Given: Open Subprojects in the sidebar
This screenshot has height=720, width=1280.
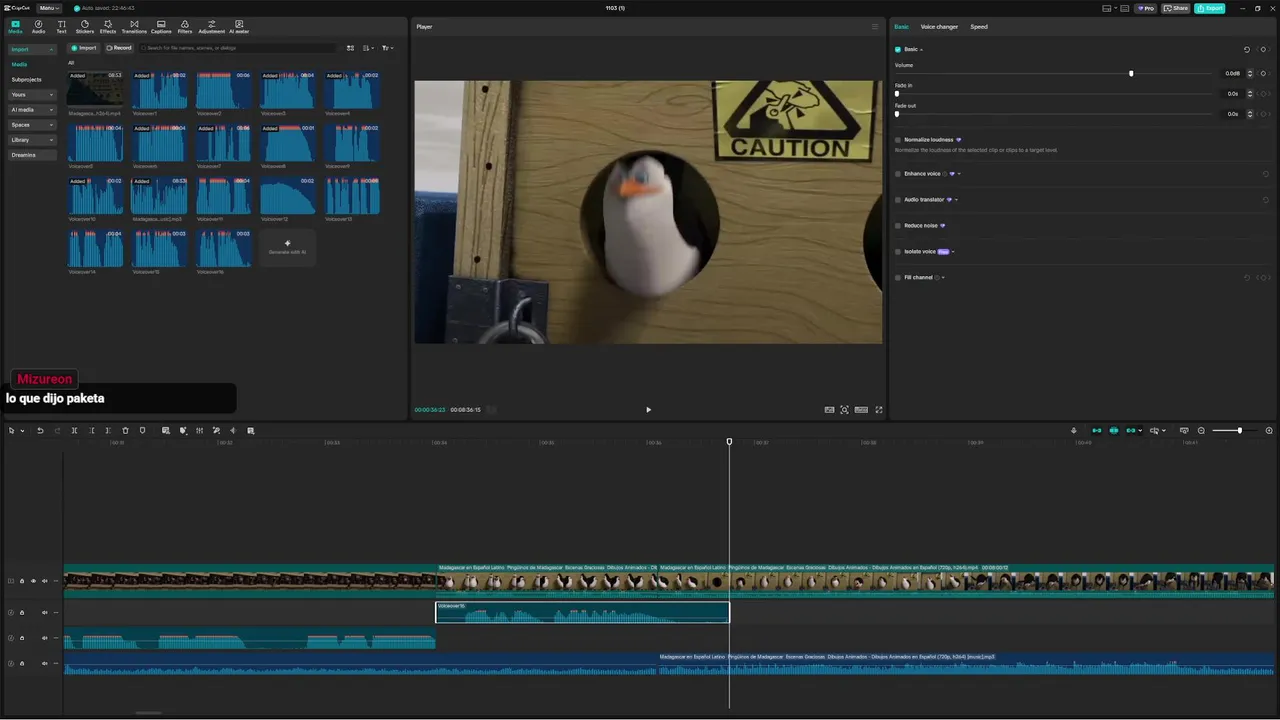Looking at the screenshot, I should pyautogui.click(x=27, y=79).
